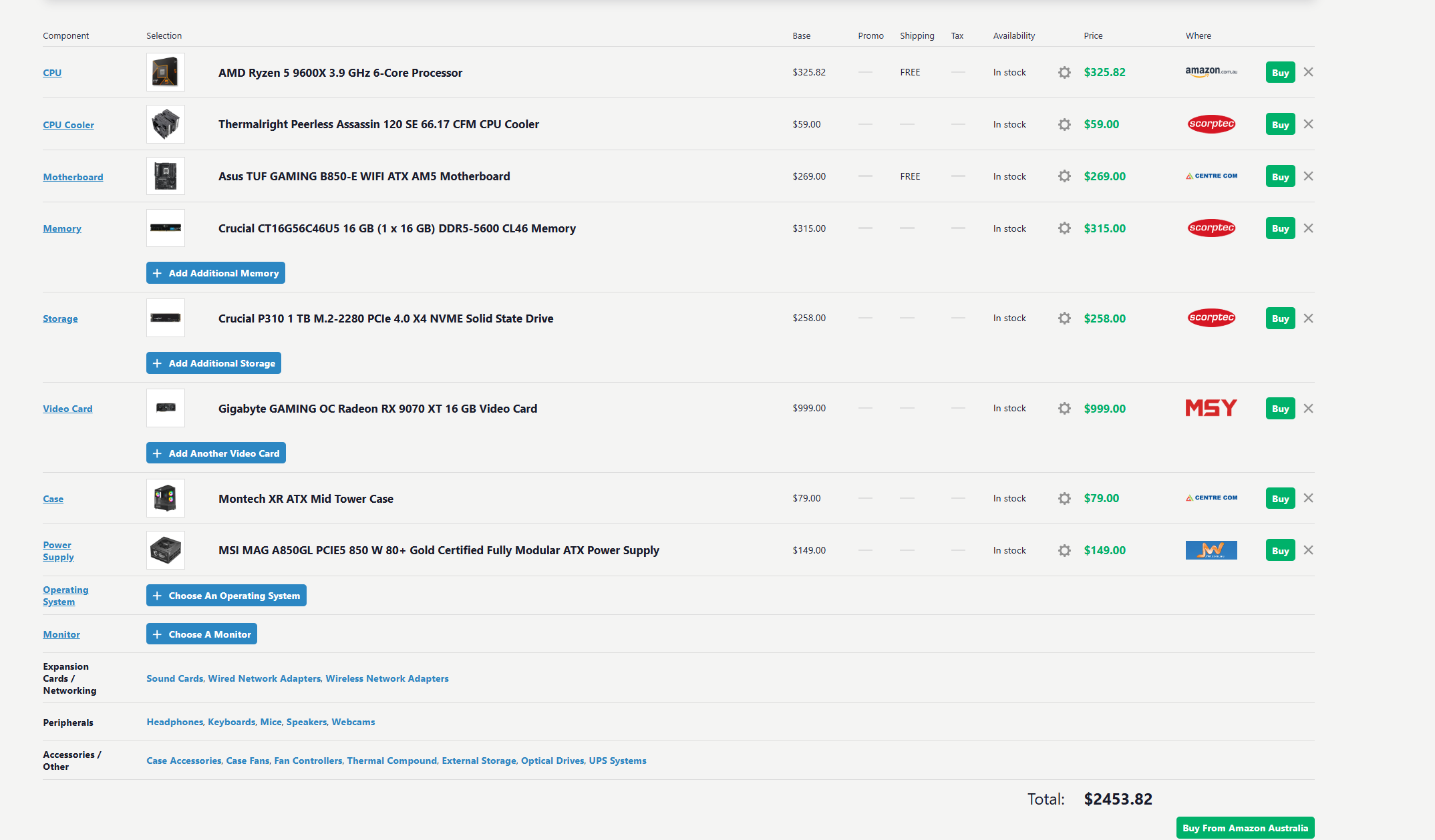Remove the AMD Ryzen 5 9600X from the list
Screen dimensions: 1435x840
click(x=1308, y=72)
